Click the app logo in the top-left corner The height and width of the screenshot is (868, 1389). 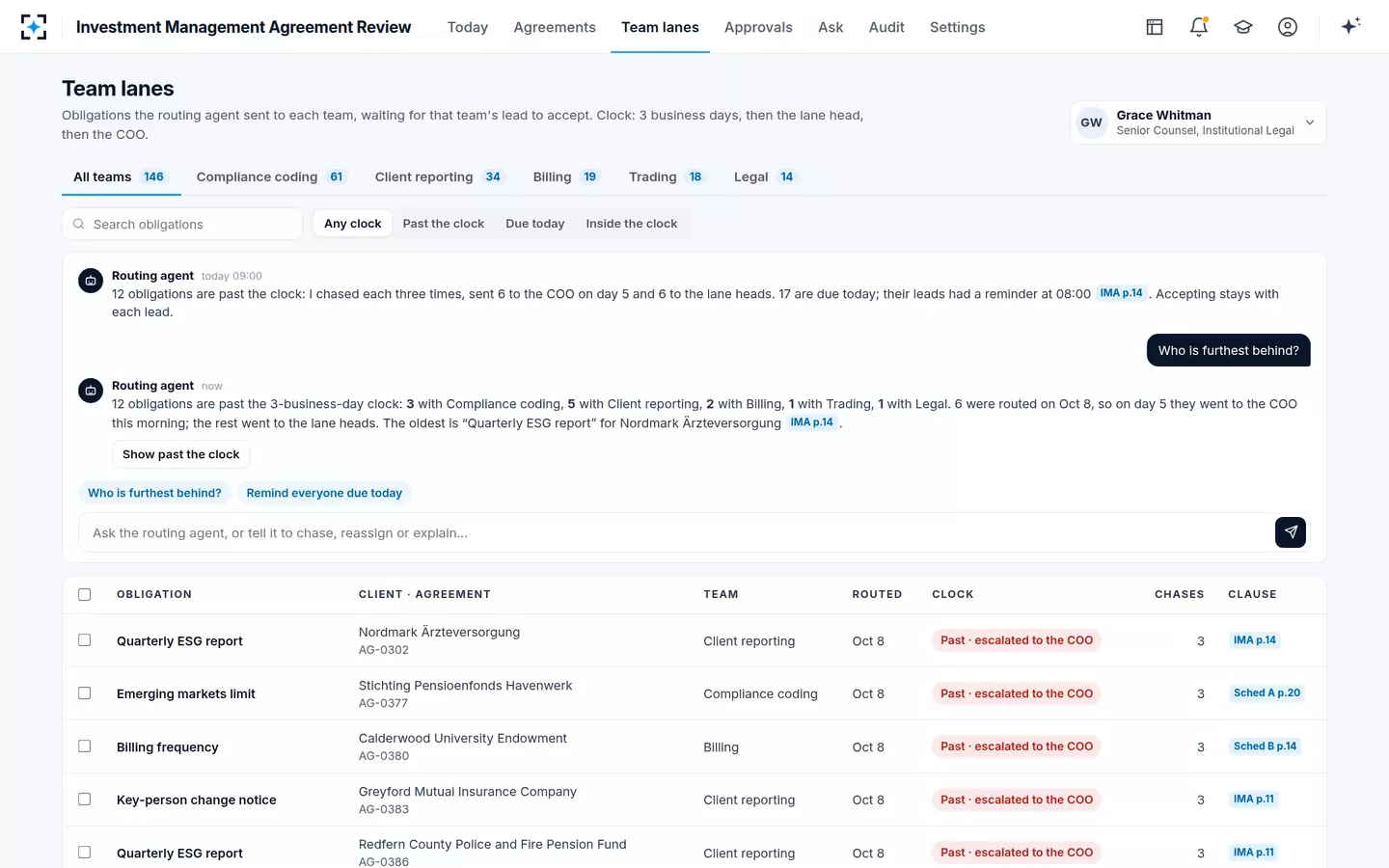pos(34,27)
